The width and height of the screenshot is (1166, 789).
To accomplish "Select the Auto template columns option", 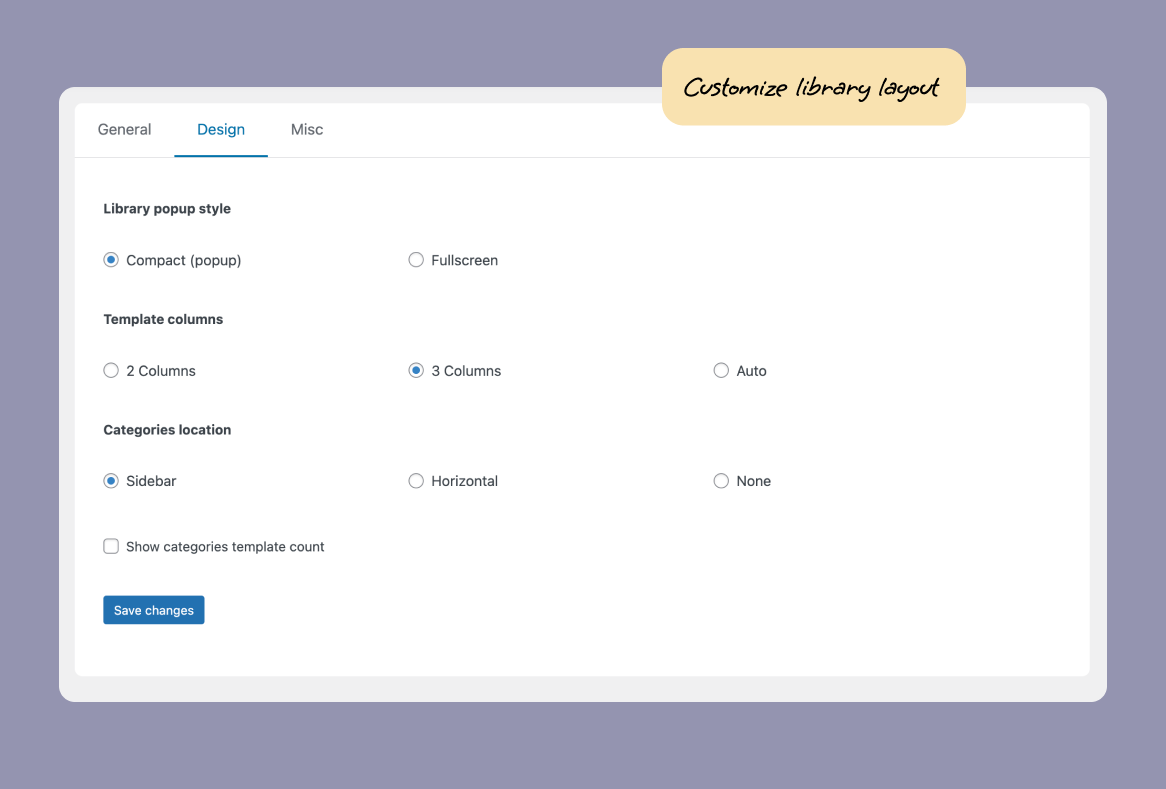I will [x=721, y=370].
